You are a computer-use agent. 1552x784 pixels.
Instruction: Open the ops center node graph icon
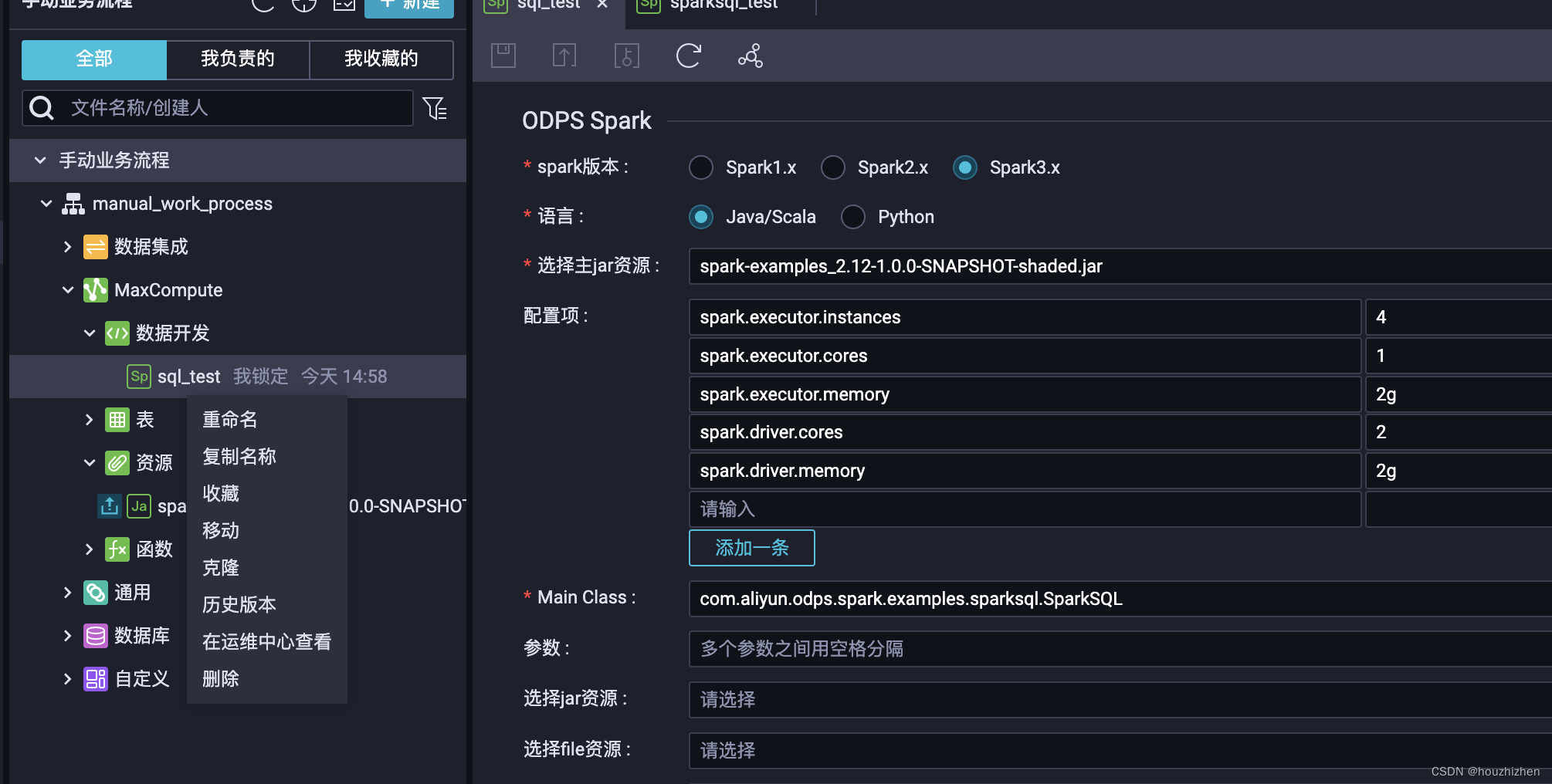(x=751, y=56)
